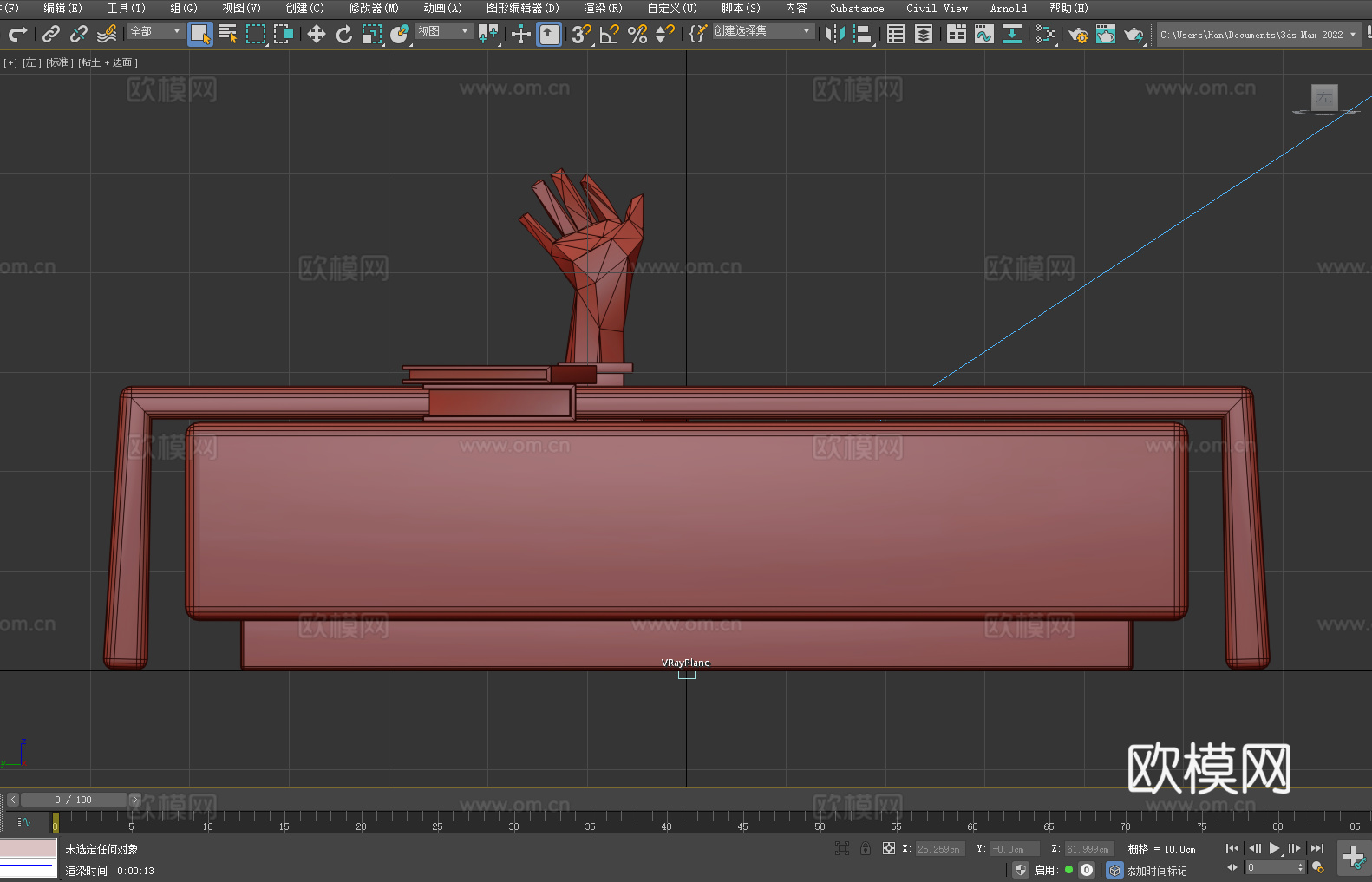Click the [左] viewport view label
This screenshot has width=1372, height=882.
coord(31,62)
